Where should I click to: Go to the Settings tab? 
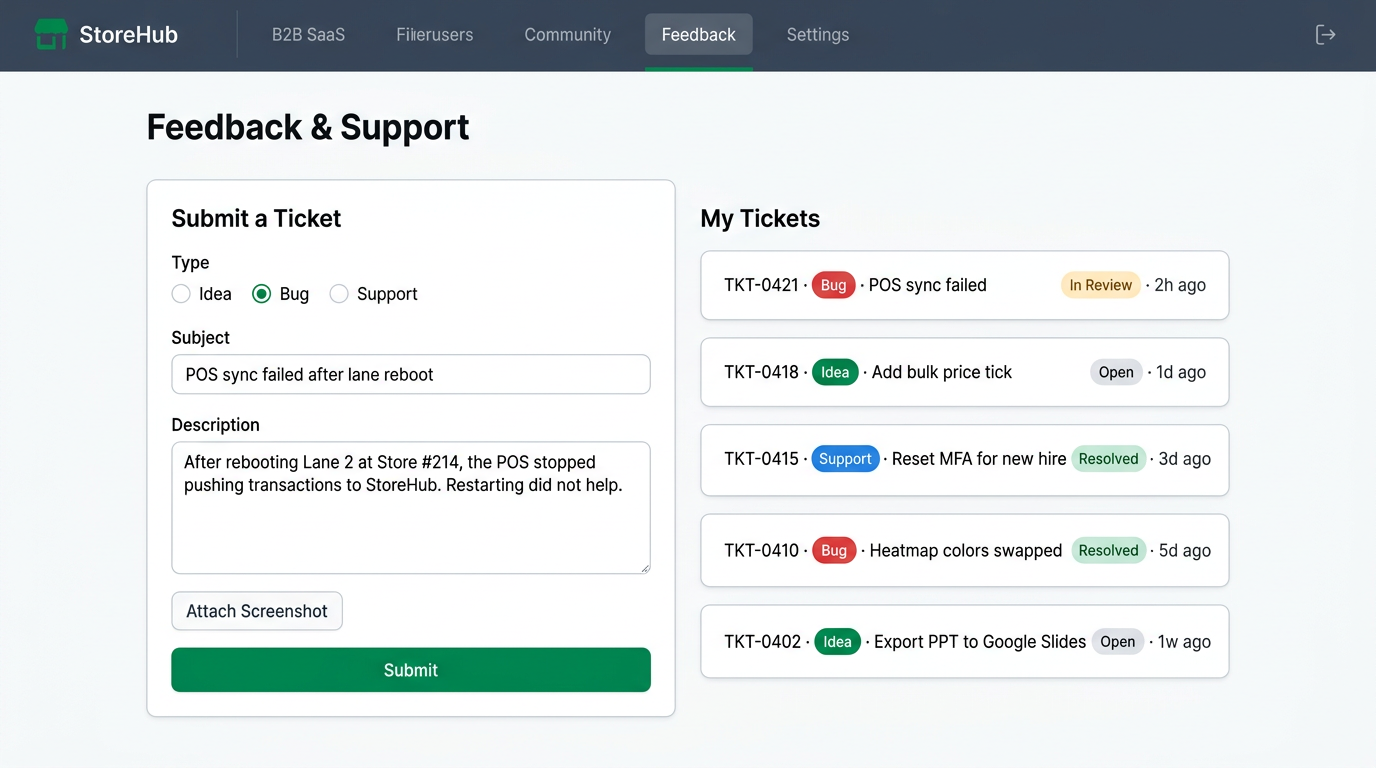click(818, 35)
